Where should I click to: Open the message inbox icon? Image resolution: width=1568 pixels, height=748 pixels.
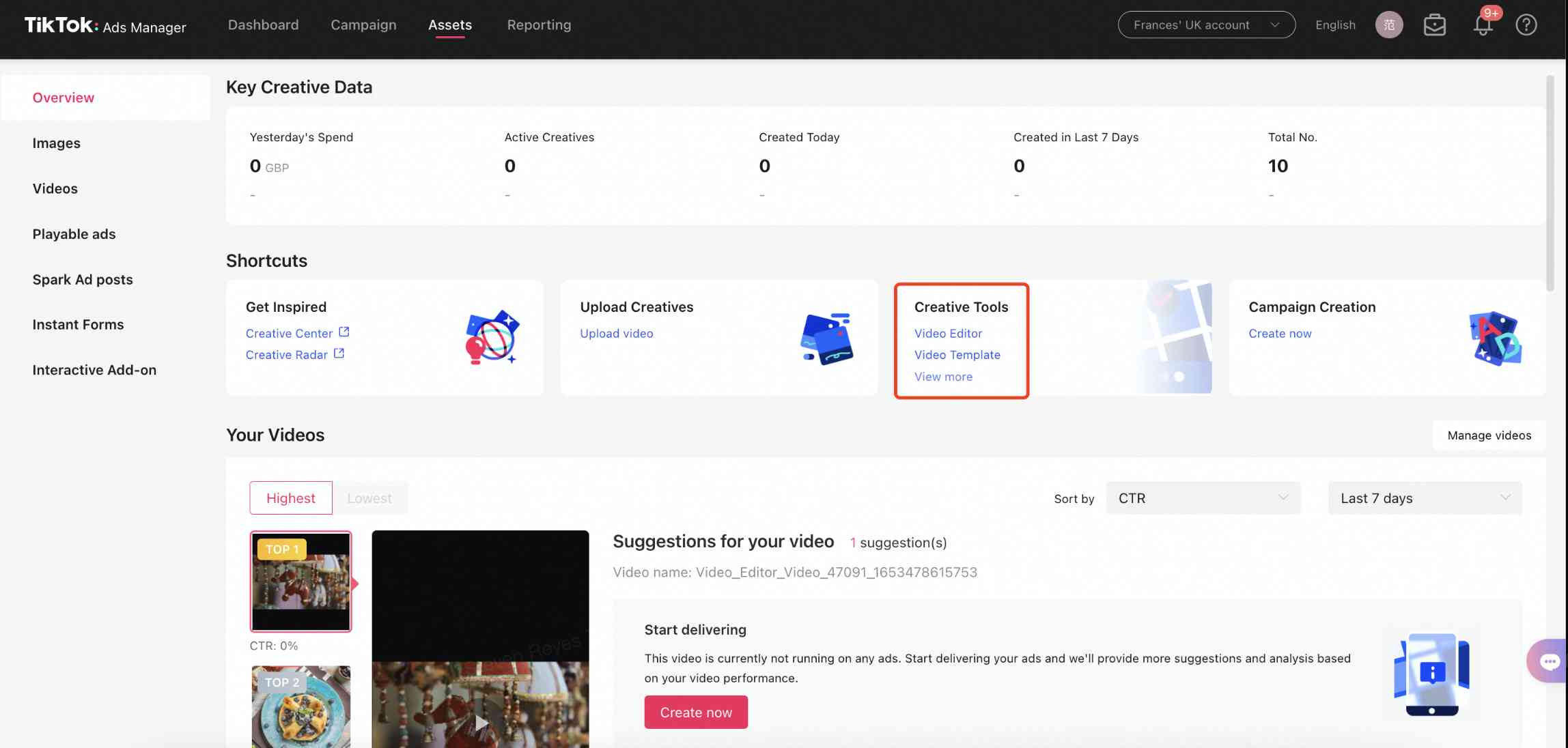[1435, 25]
